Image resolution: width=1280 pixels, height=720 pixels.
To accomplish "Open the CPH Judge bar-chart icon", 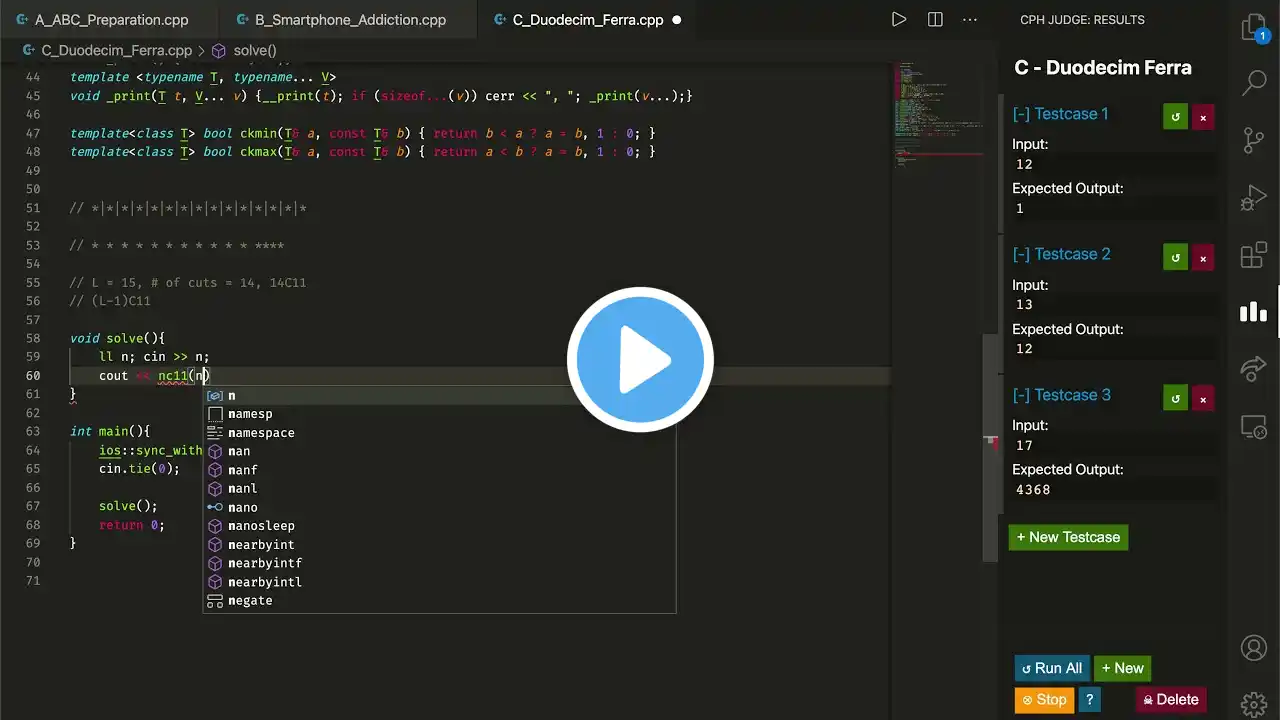I will [x=1254, y=312].
